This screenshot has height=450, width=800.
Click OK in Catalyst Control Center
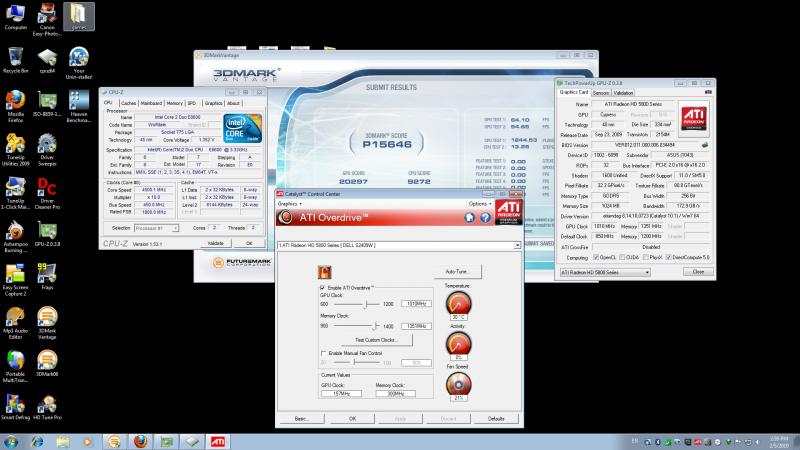(352, 419)
